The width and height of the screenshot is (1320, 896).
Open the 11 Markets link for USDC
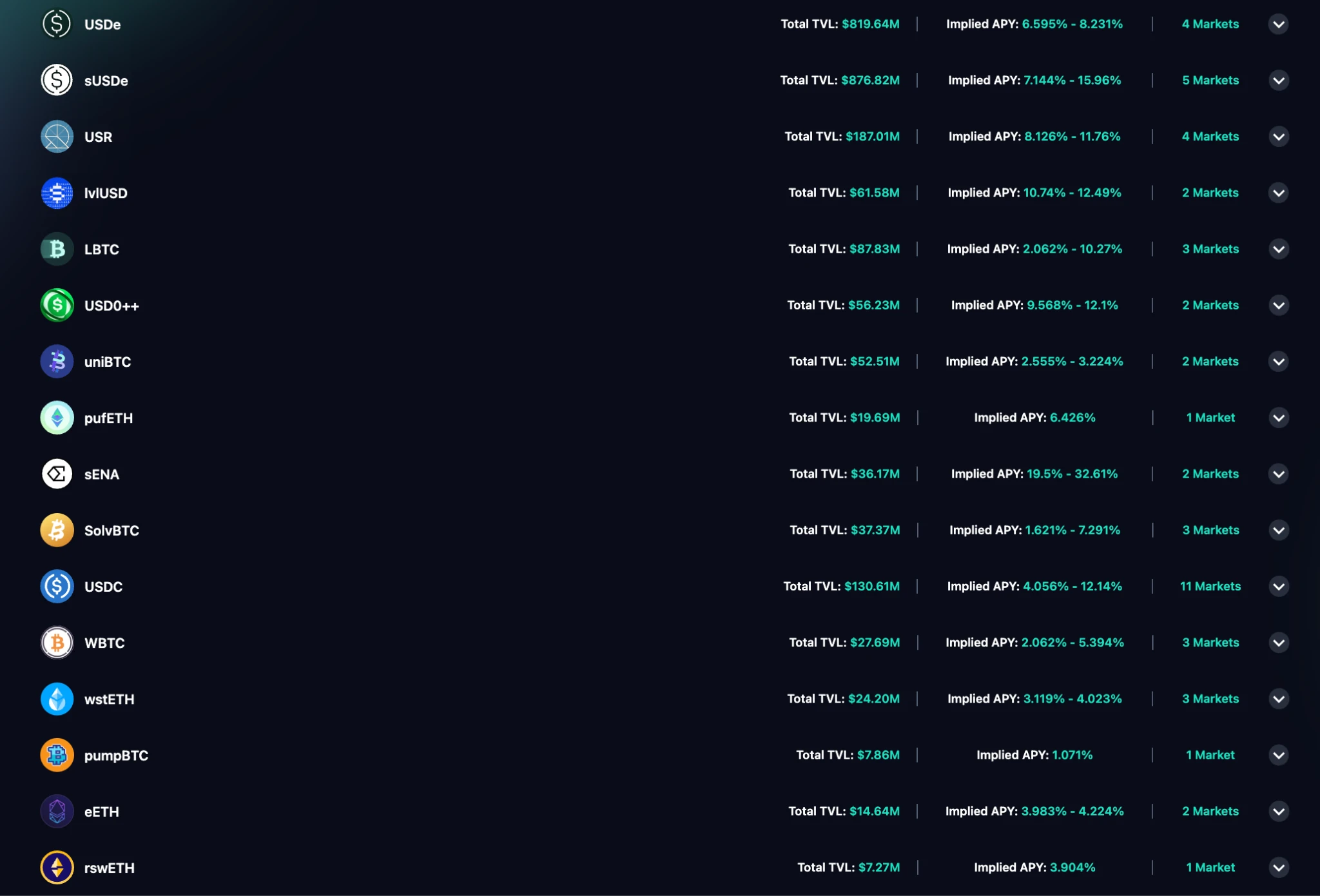point(1210,587)
